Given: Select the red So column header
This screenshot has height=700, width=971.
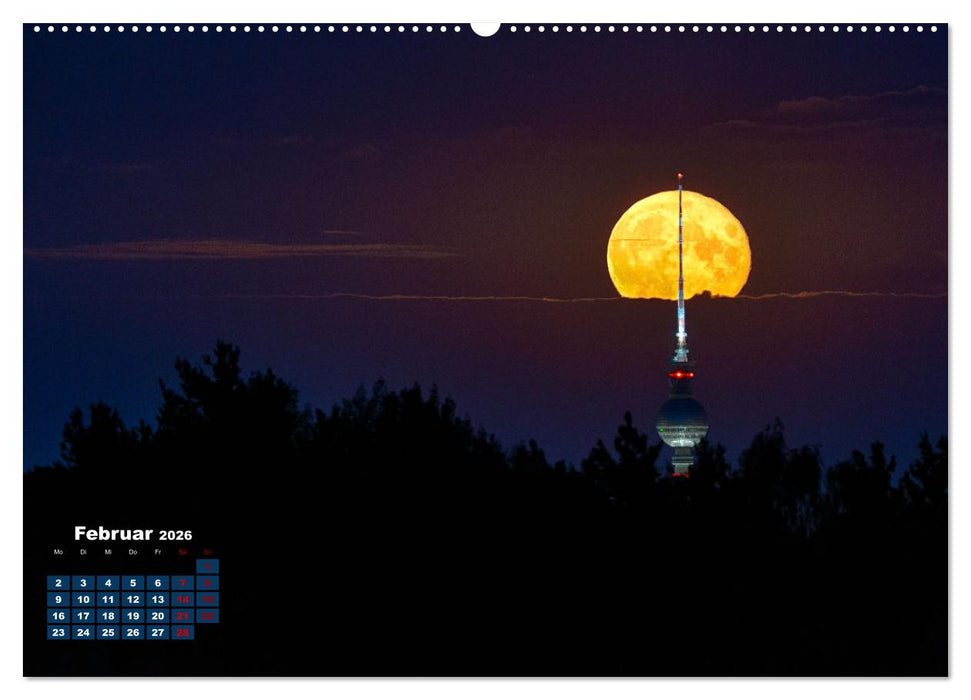Looking at the screenshot, I should pos(208,552).
